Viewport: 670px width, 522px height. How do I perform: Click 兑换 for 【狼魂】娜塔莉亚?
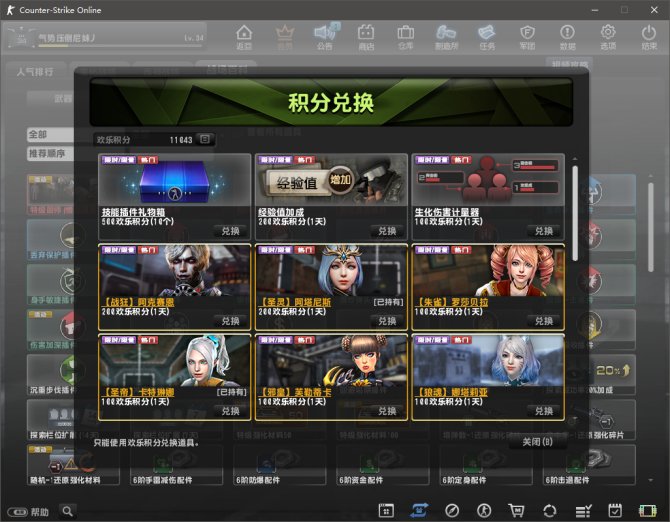[544, 411]
